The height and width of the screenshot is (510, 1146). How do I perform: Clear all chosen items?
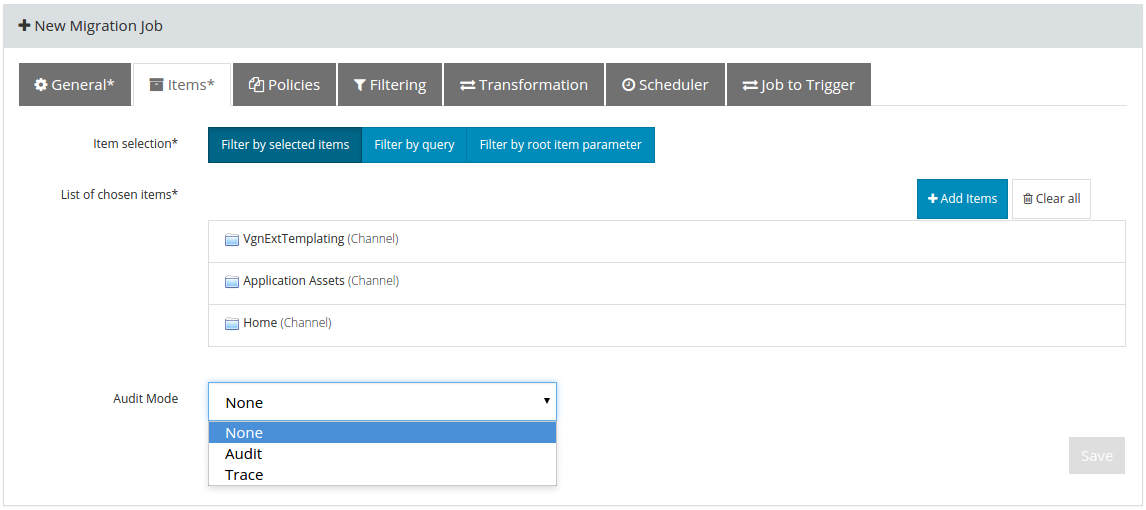(1051, 199)
